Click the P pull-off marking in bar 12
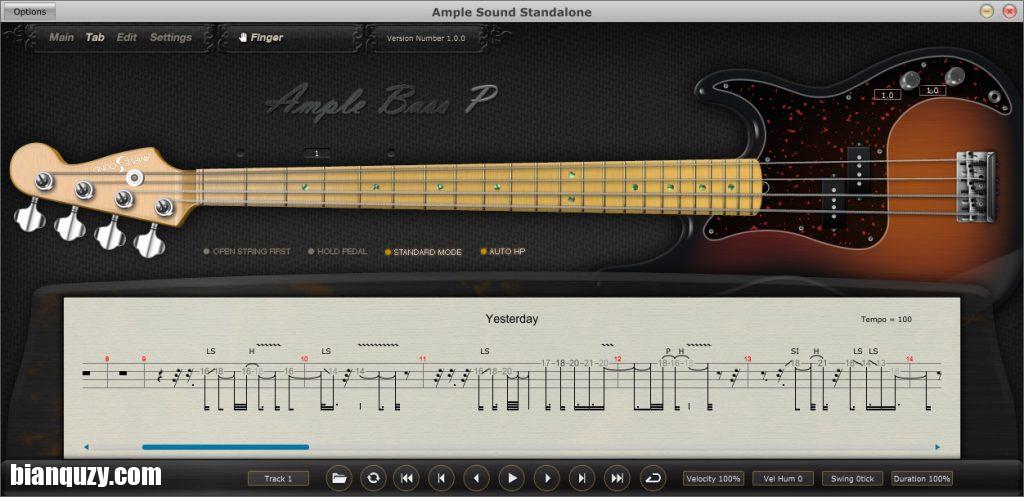 tap(668, 351)
